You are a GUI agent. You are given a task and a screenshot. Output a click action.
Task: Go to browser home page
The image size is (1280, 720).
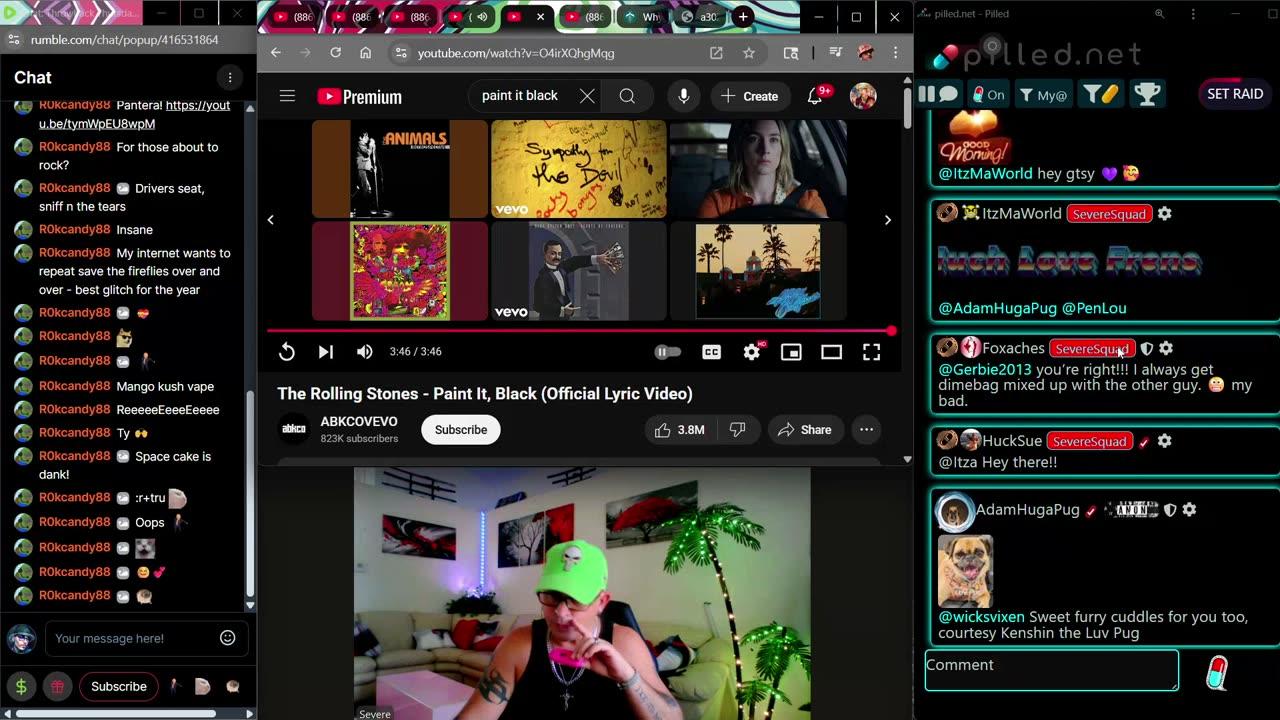tap(366, 53)
